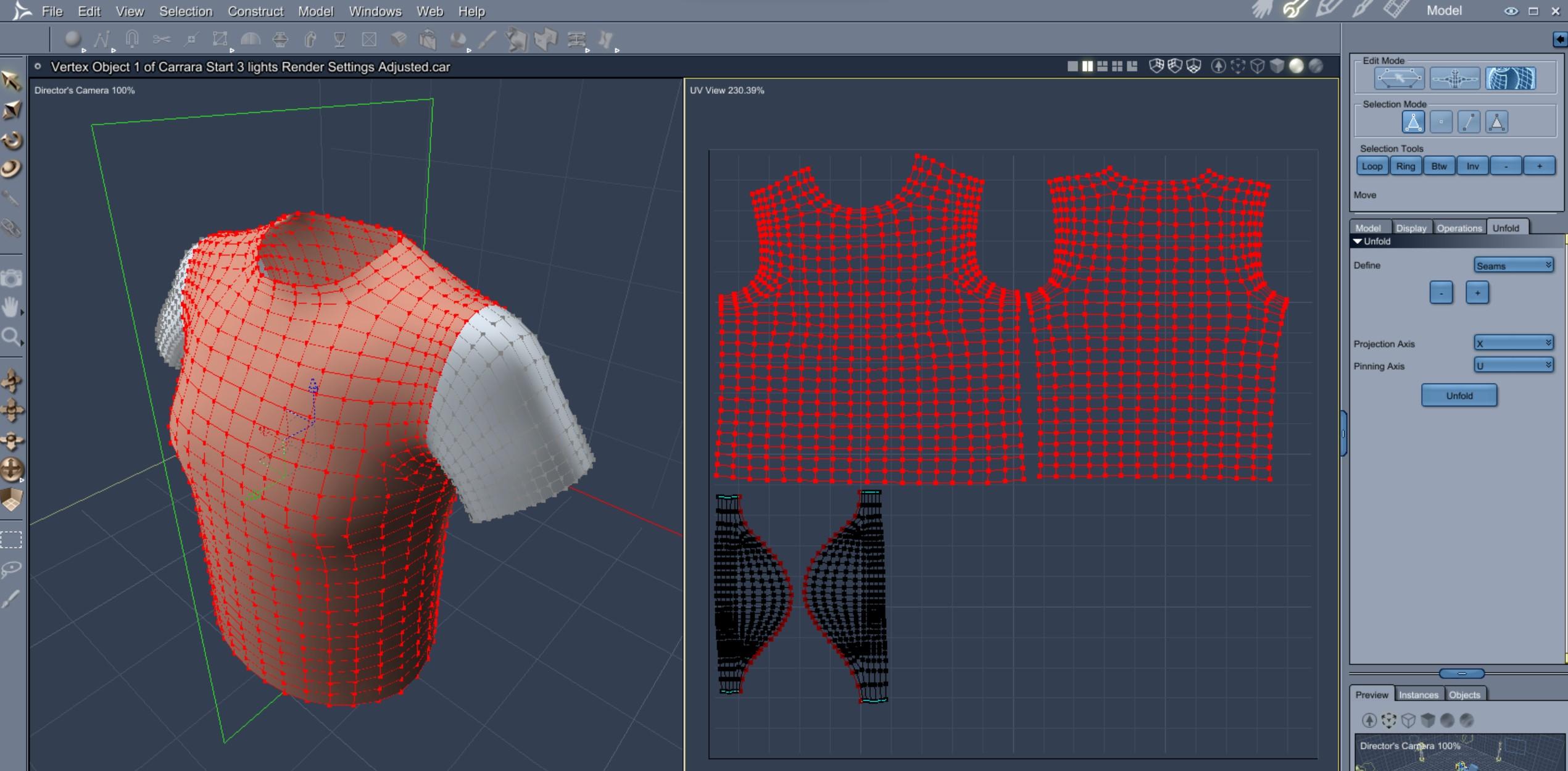Collapse the Unfold section triangle
Image resolution: width=1568 pixels, height=771 pixels.
point(1358,241)
